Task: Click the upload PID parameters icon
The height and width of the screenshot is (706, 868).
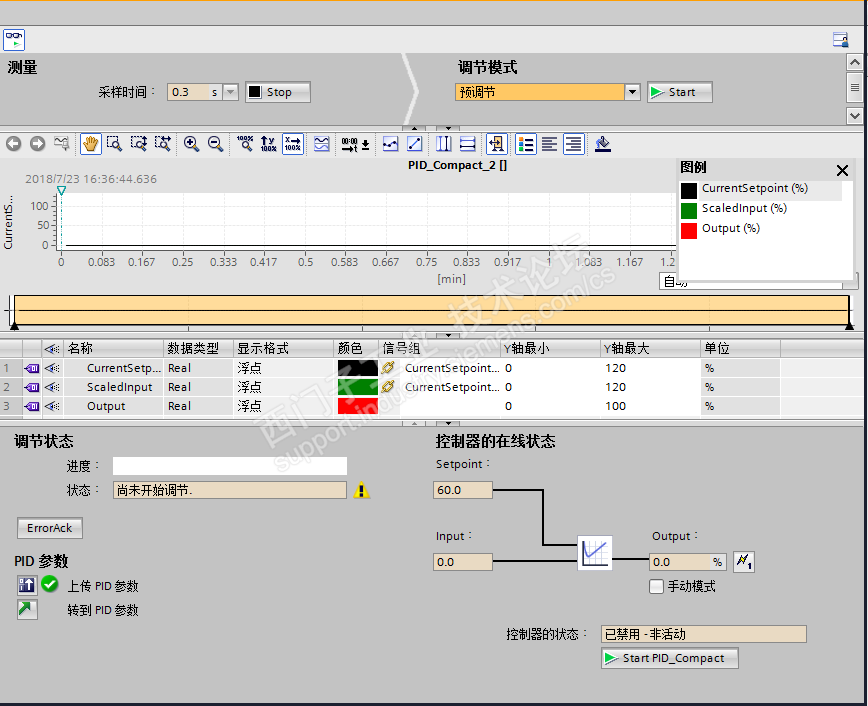Action: 27,585
